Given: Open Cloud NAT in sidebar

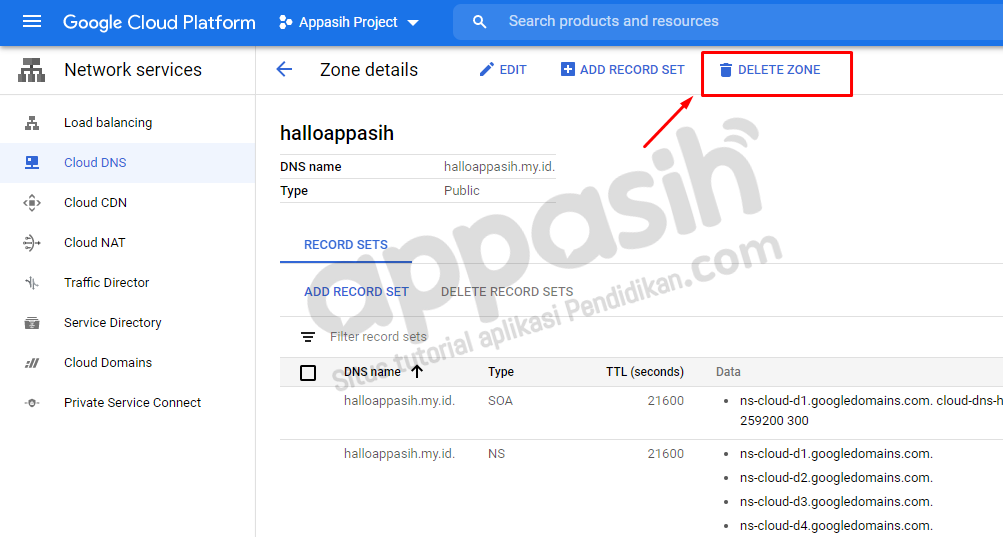Looking at the screenshot, I should (95, 243).
